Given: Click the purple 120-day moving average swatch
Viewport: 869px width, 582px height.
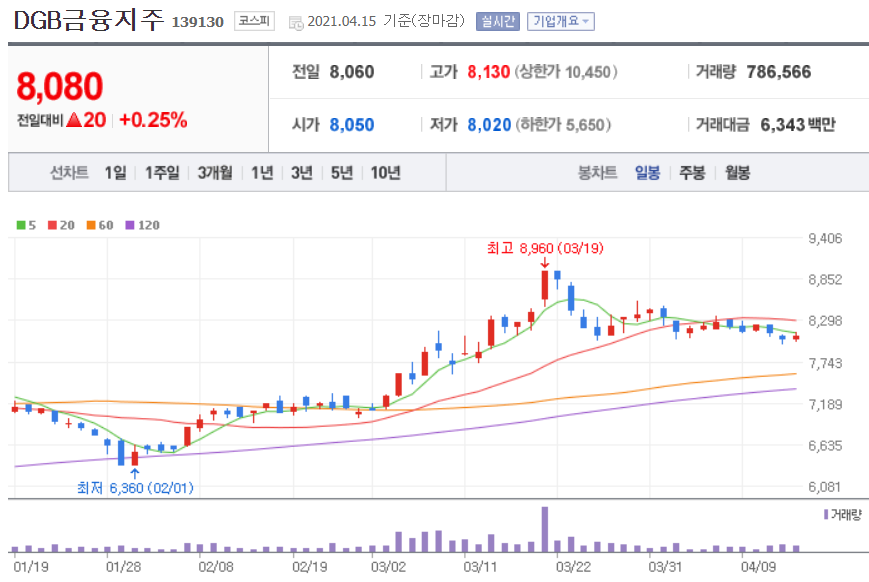Looking at the screenshot, I should click(130, 225).
